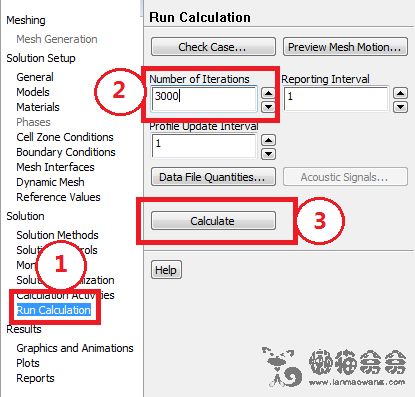Open Boundary Conditions task page
The image size is (415, 397).
[66, 152]
